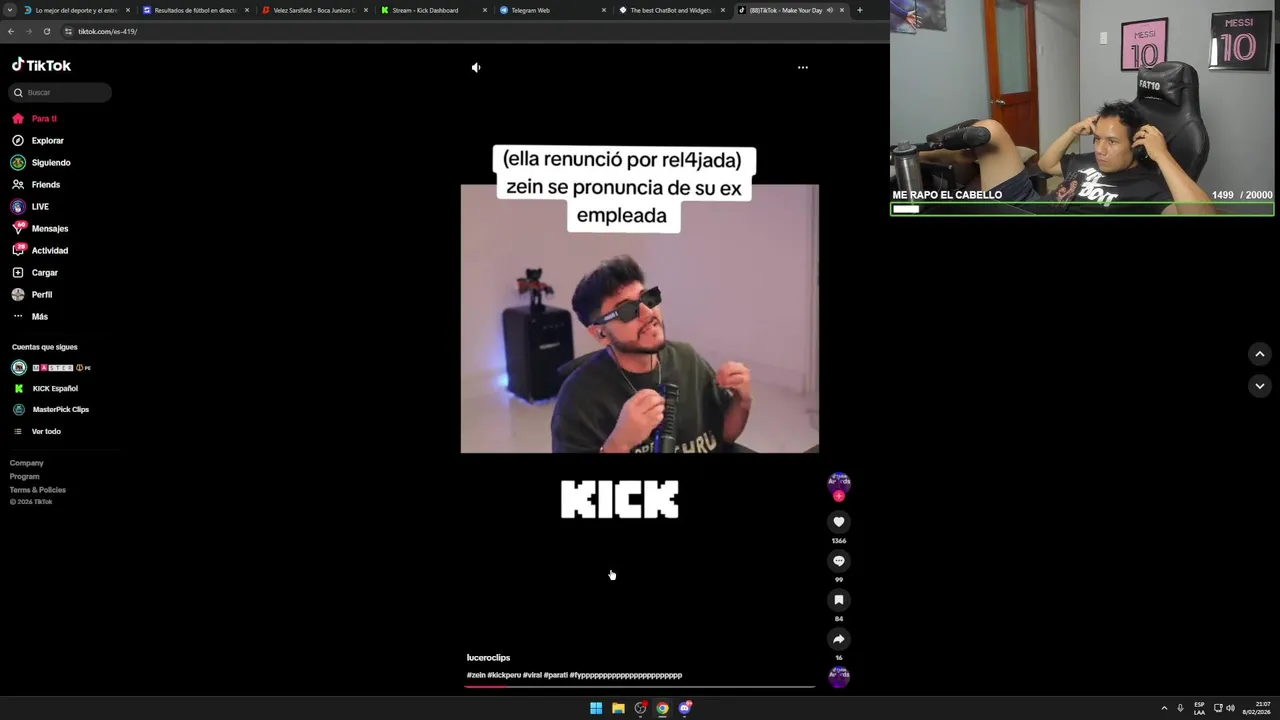The width and height of the screenshot is (1280, 720).
Task: Expand the Company footer section
Action: (x=27, y=463)
